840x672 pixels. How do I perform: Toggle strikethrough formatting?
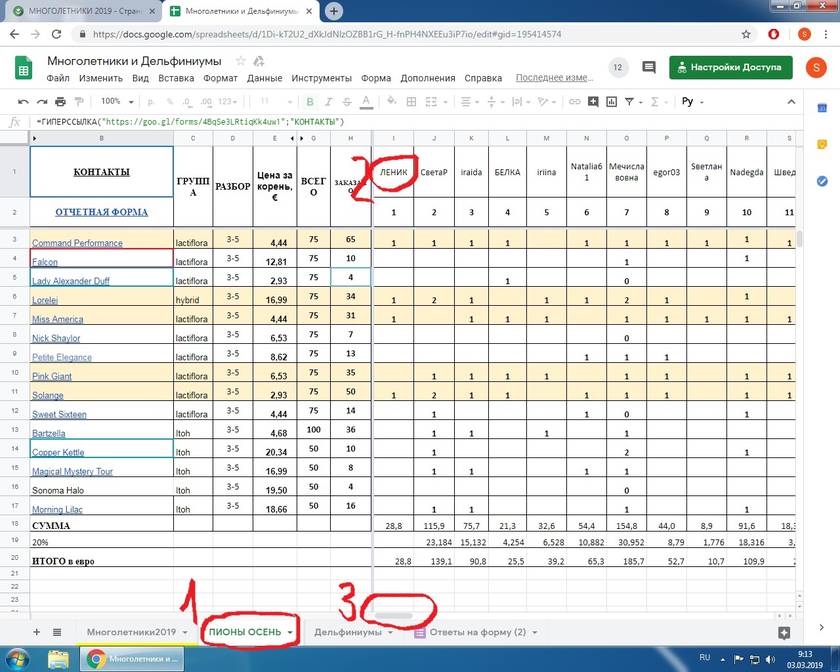347,101
